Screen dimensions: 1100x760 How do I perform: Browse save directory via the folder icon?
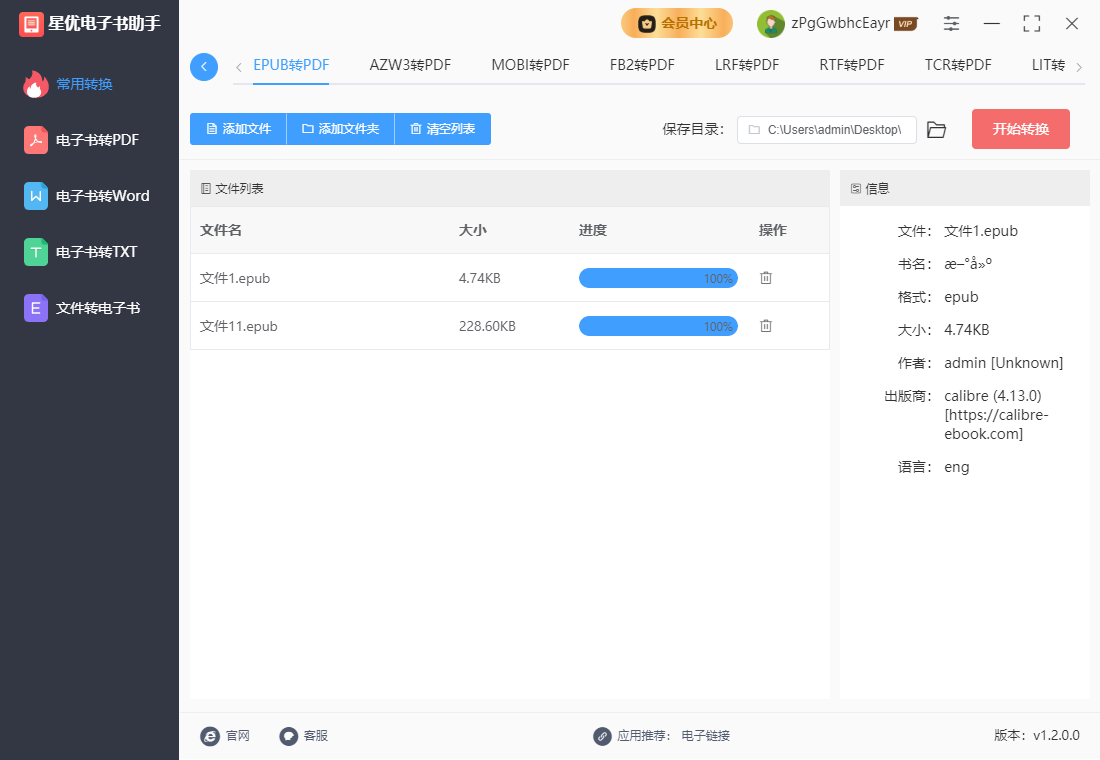coord(936,129)
